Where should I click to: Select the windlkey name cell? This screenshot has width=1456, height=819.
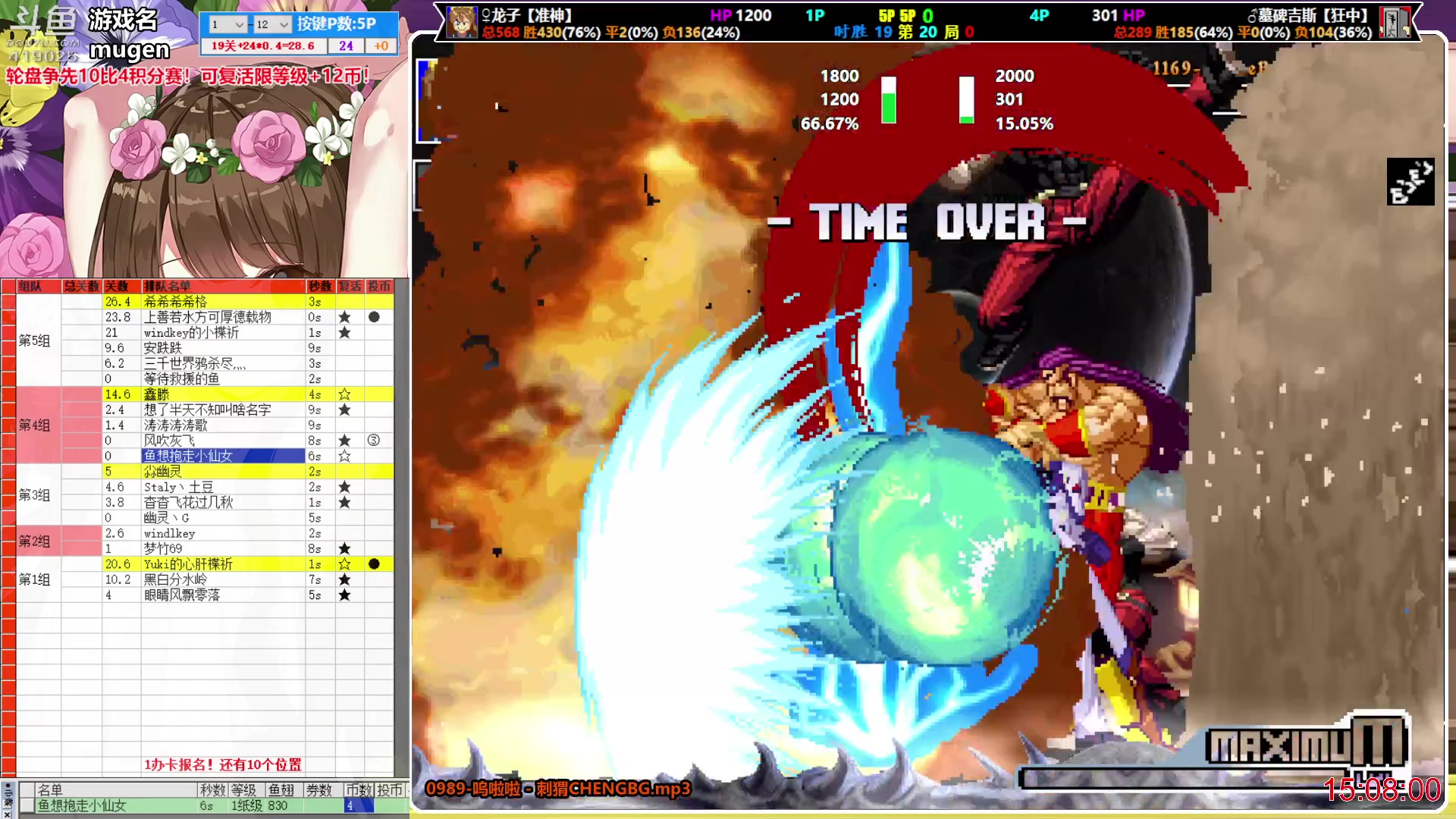click(x=223, y=534)
